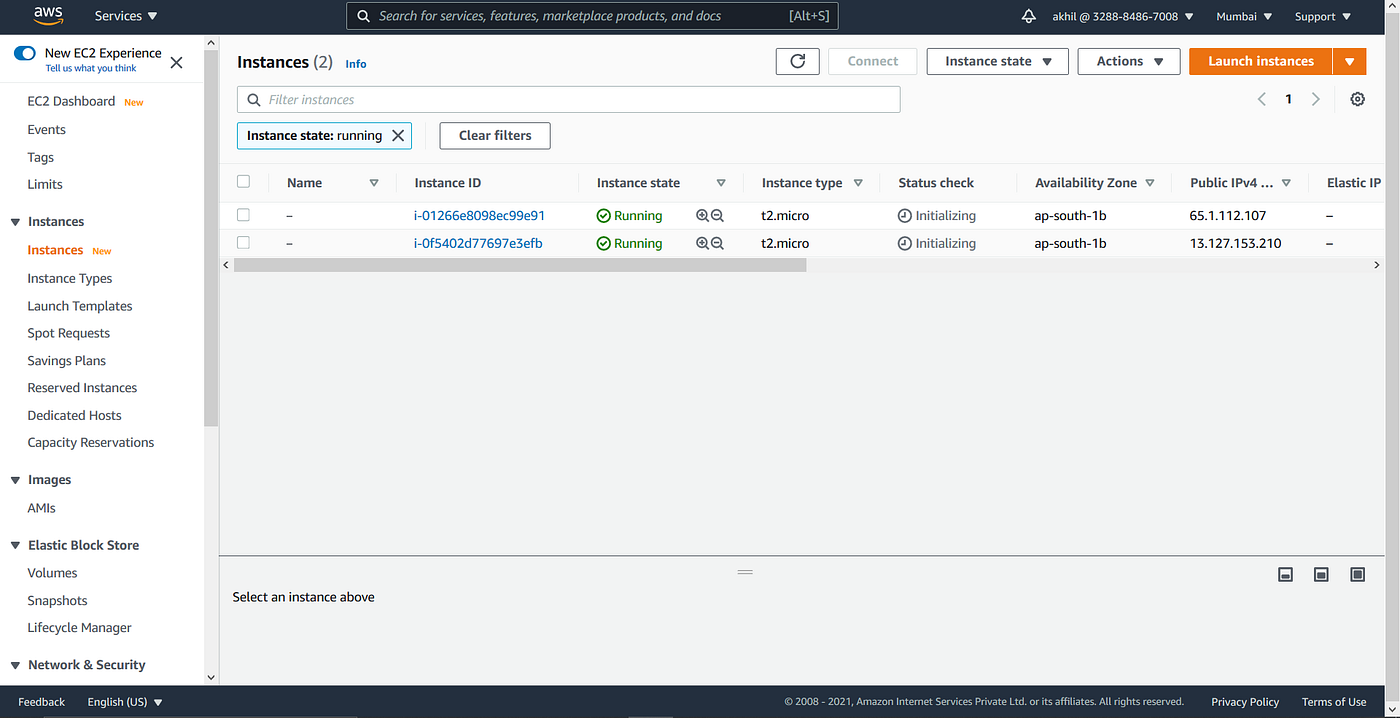The height and width of the screenshot is (718, 1400).
Task: Open the Services dropdown menu
Action: click(126, 16)
